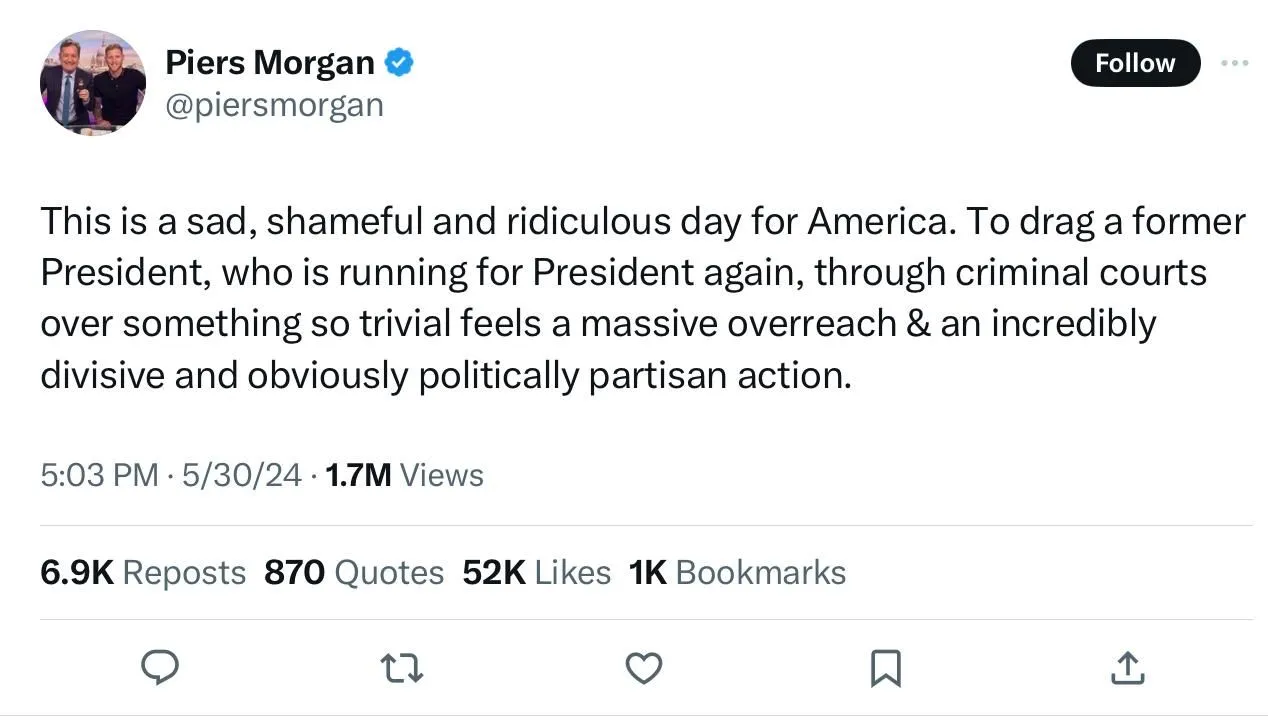Open the @piersmorgan handle link
This screenshot has width=1268, height=722.
[274, 105]
